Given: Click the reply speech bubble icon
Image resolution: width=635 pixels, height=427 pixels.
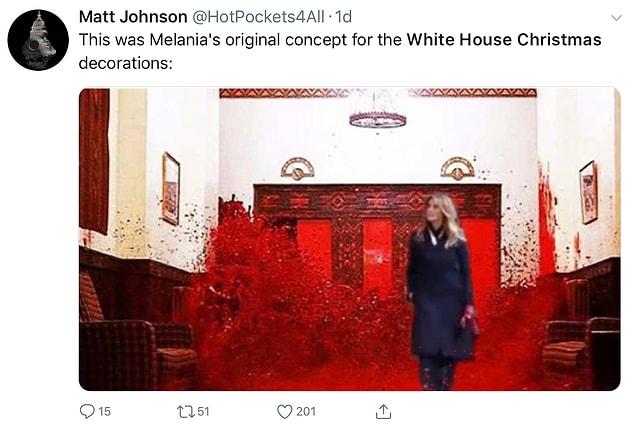Looking at the screenshot, I should tap(87, 411).
